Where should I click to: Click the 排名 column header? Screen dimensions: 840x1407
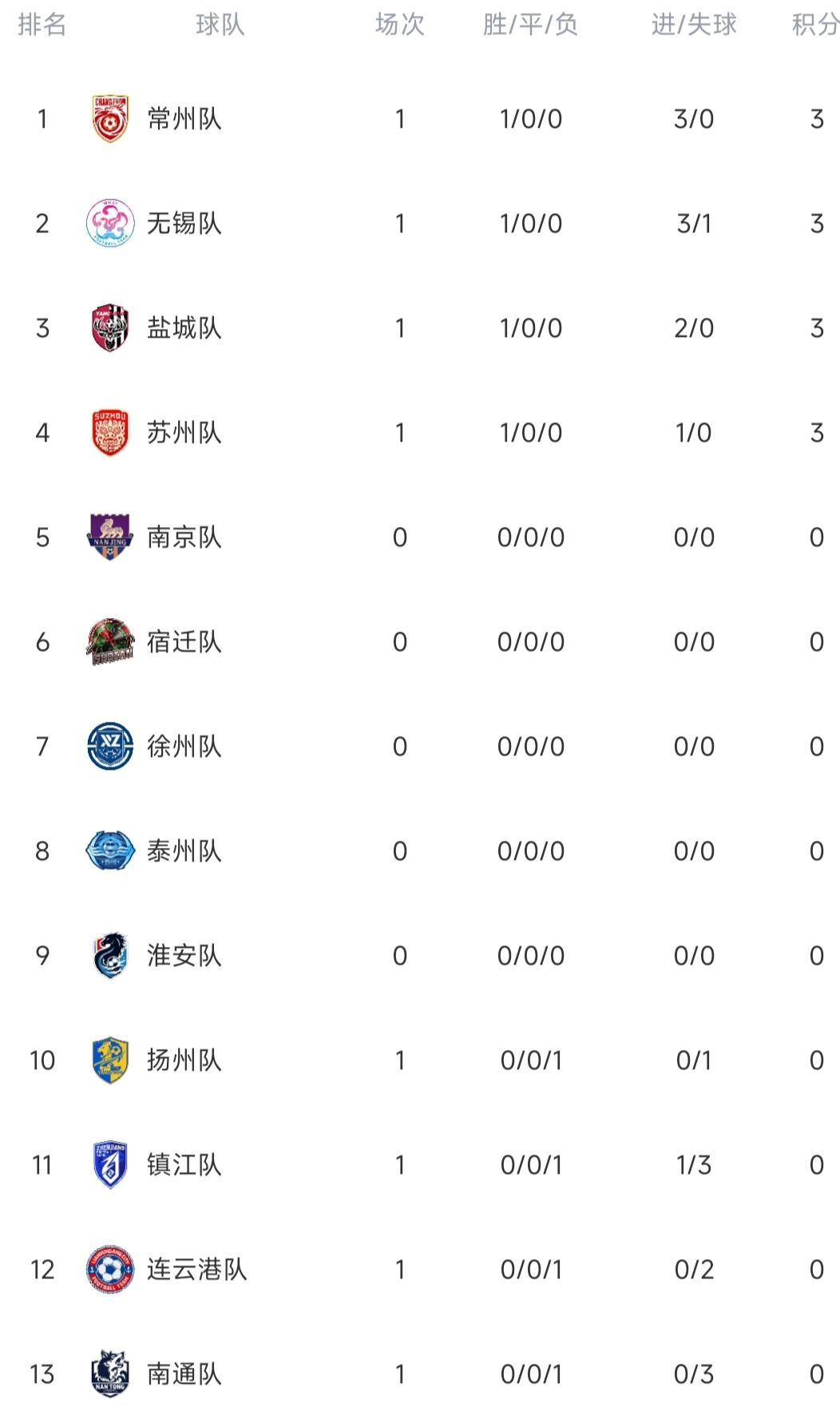(x=42, y=25)
